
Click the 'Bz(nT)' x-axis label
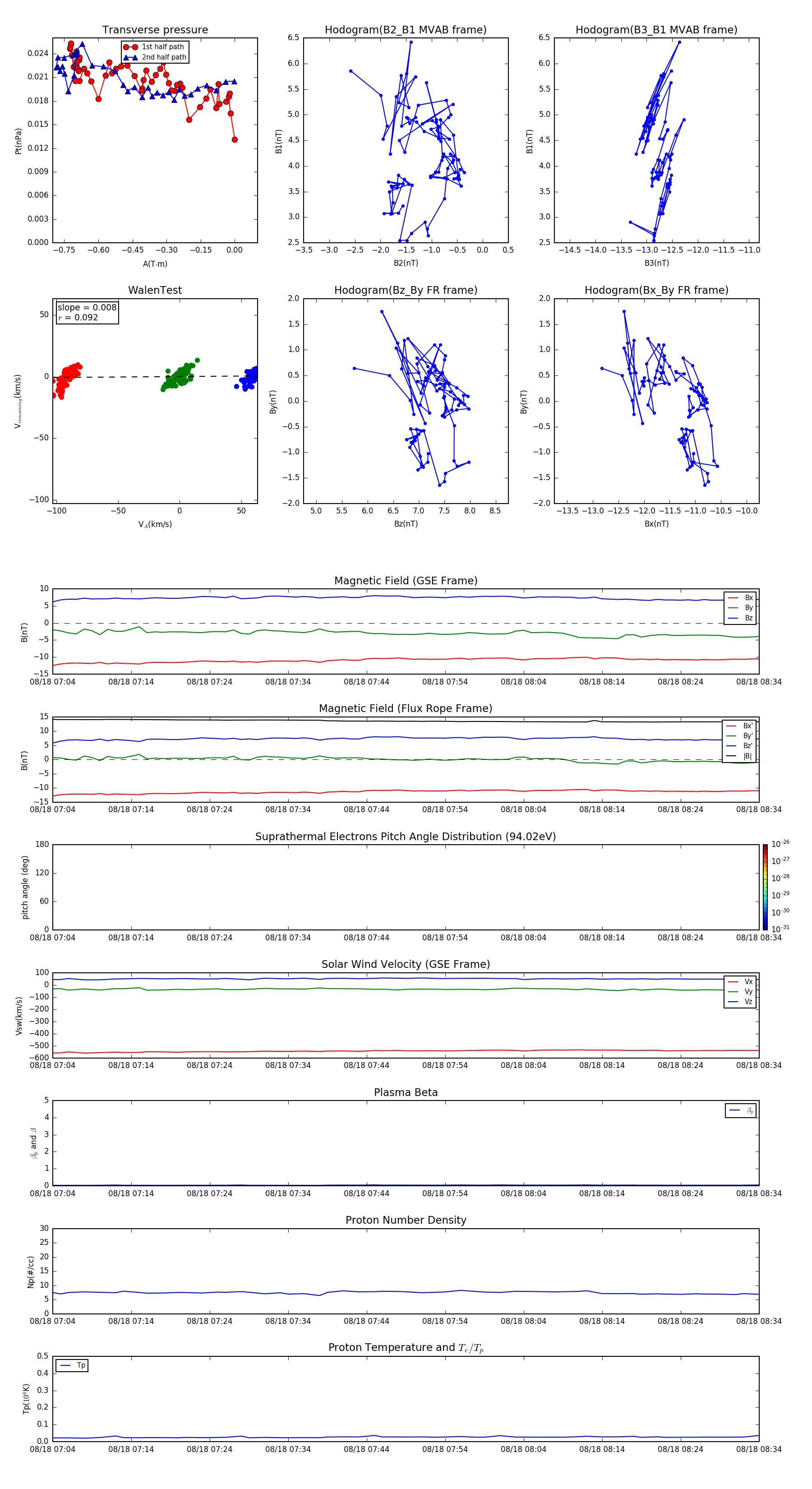click(x=406, y=524)
